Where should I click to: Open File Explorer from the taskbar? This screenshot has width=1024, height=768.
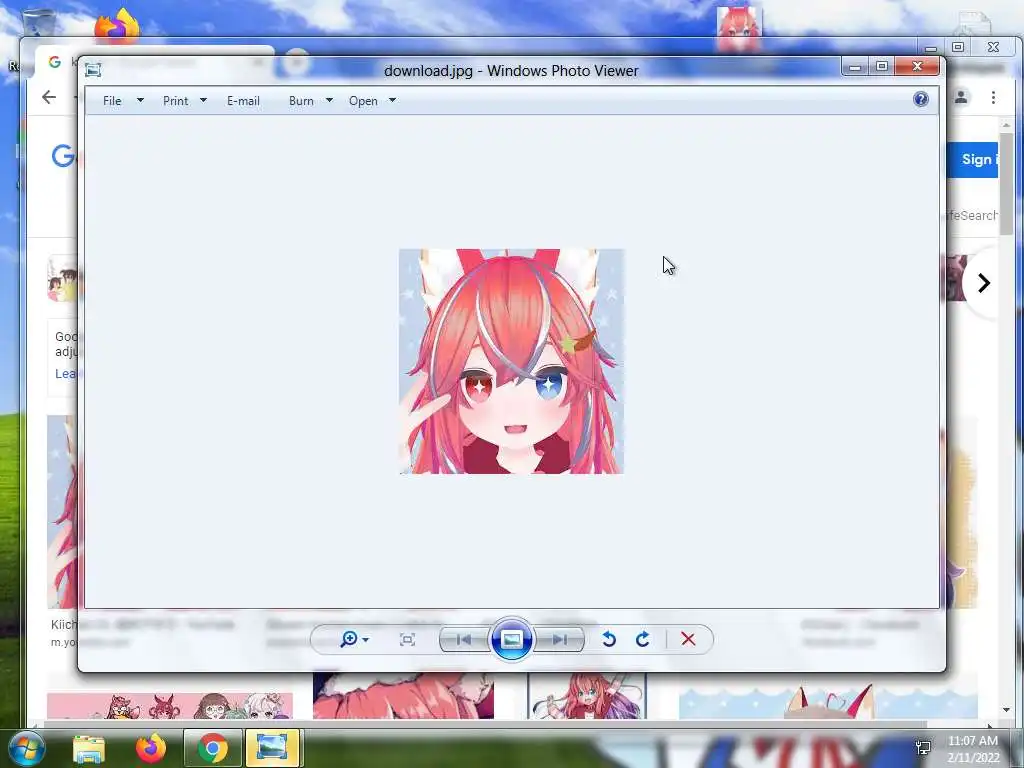point(89,748)
